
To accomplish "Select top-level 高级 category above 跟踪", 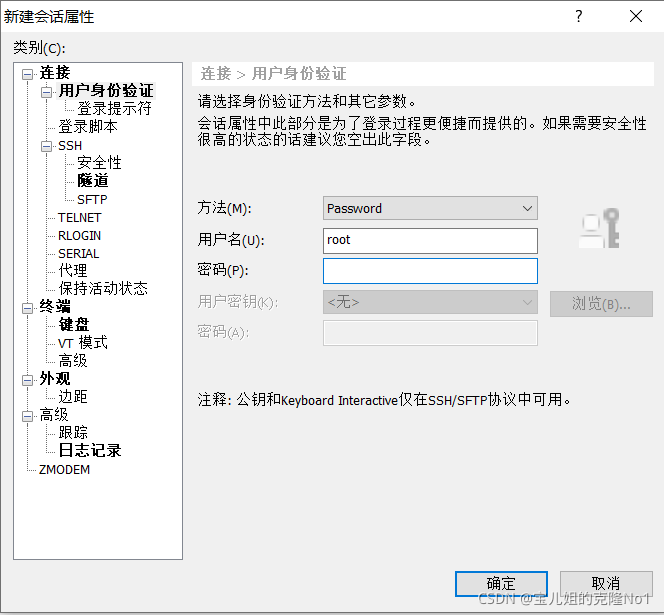I will pos(54,415).
